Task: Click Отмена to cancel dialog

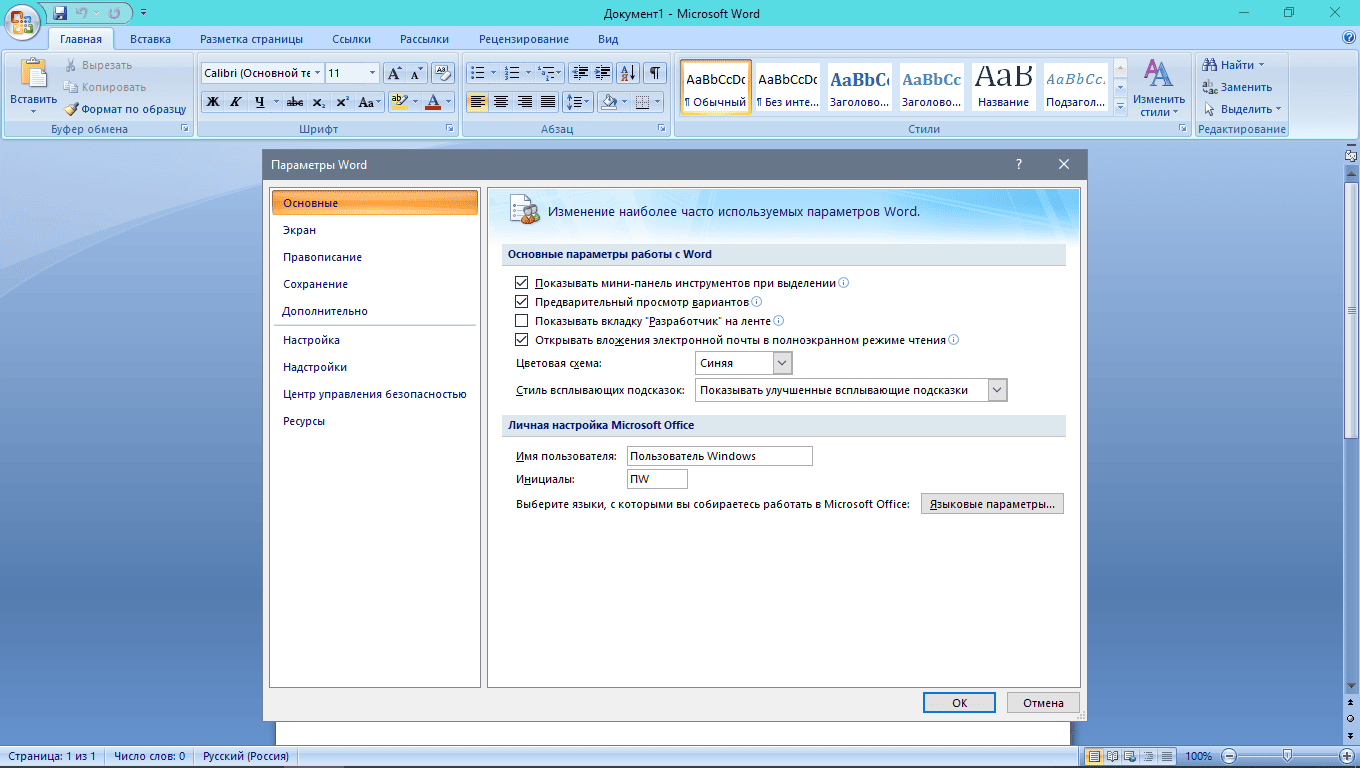Action: click(x=1043, y=703)
